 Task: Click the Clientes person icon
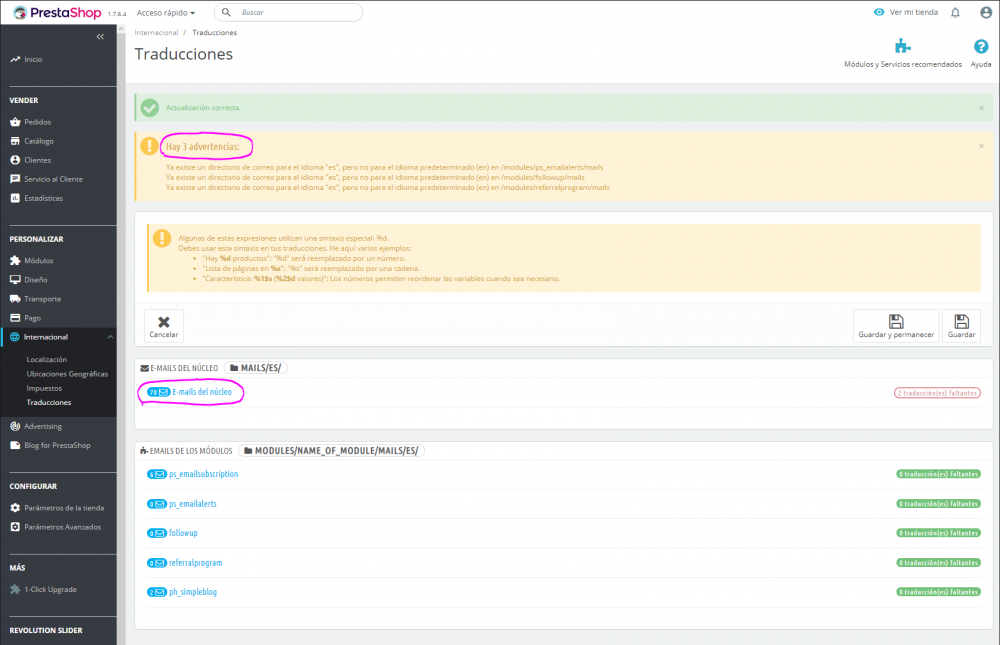15,160
